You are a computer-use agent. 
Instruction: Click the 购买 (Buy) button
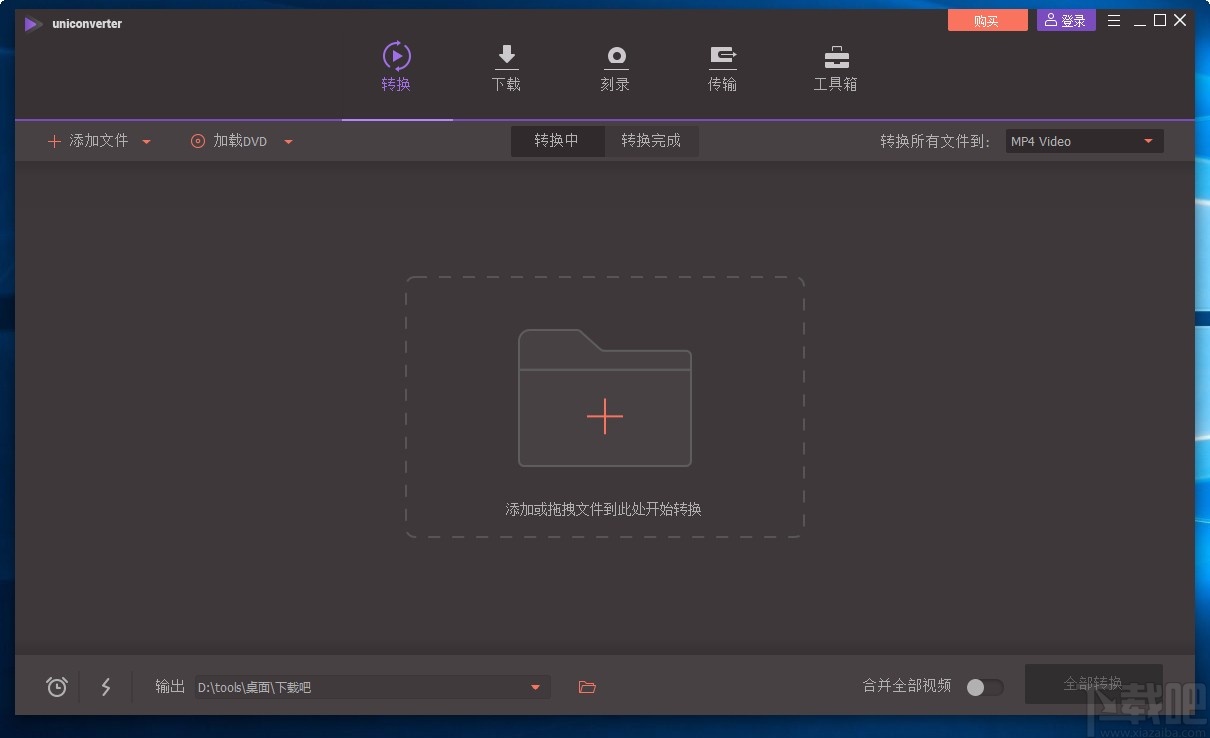point(987,20)
